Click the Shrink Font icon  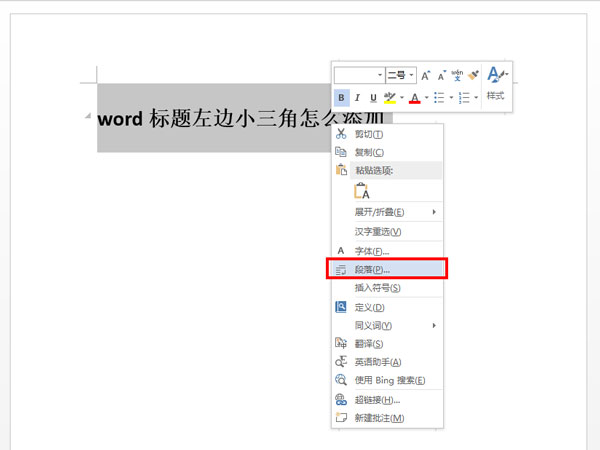click(441, 75)
